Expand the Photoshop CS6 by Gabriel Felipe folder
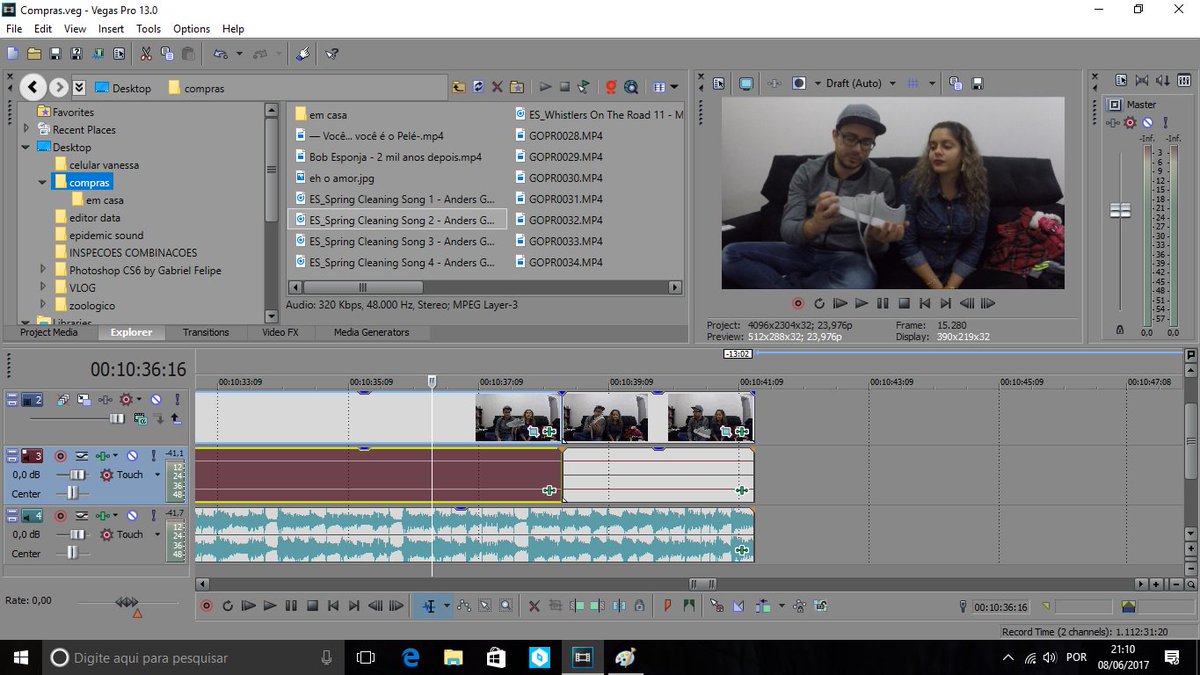The height and width of the screenshot is (675, 1200). tap(43, 270)
